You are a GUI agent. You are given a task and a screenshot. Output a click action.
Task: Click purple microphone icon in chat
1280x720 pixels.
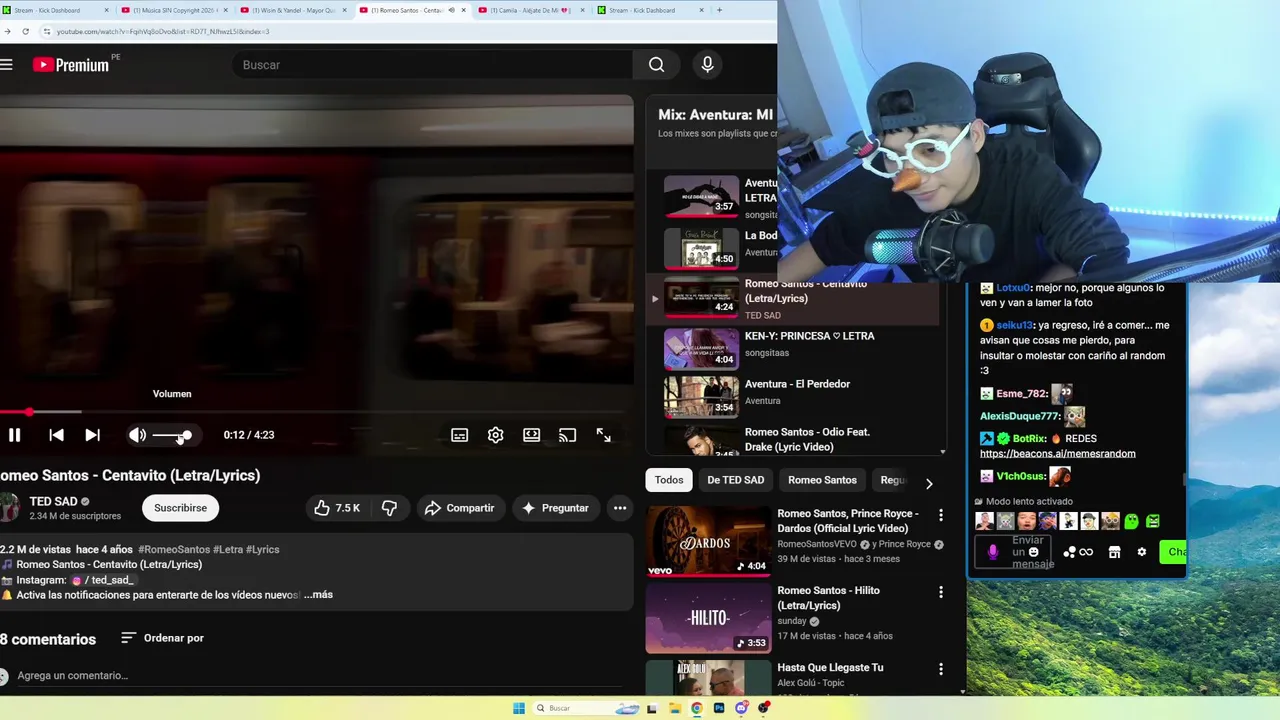tap(993, 552)
